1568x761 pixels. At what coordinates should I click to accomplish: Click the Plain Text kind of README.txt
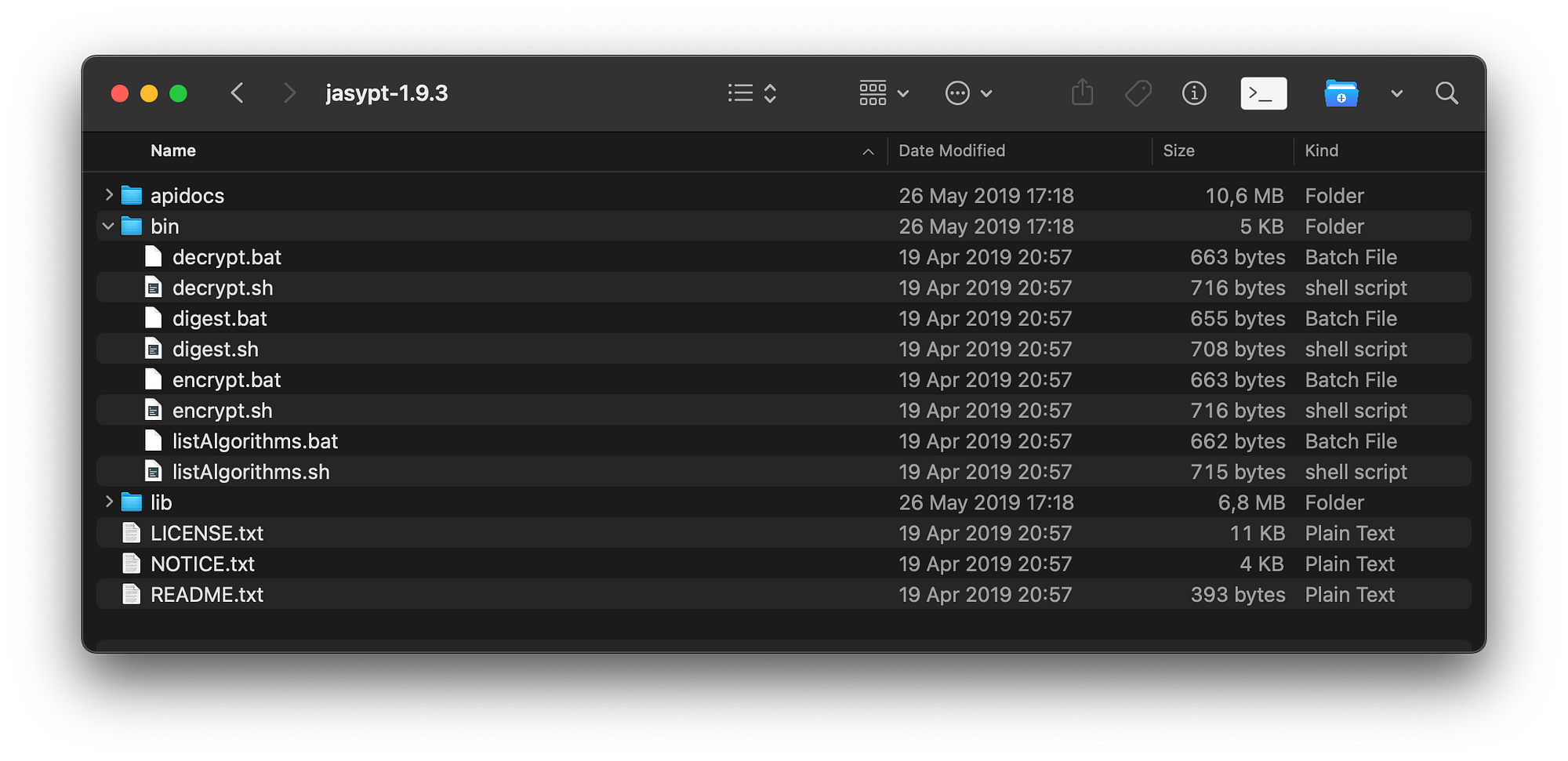click(x=1349, y=594)
